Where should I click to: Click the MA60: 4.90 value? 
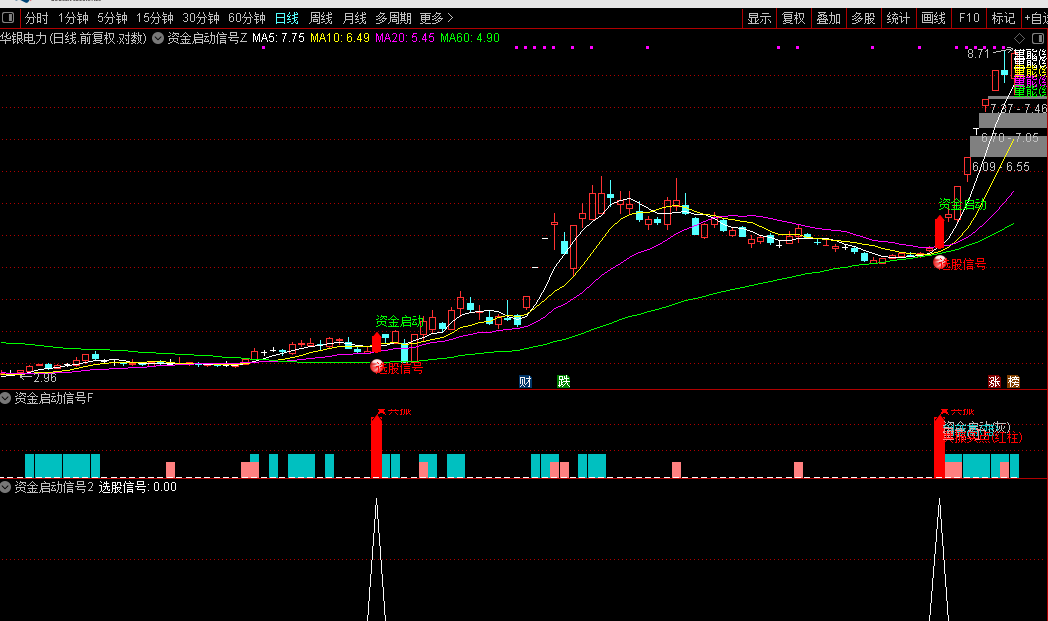469,38
